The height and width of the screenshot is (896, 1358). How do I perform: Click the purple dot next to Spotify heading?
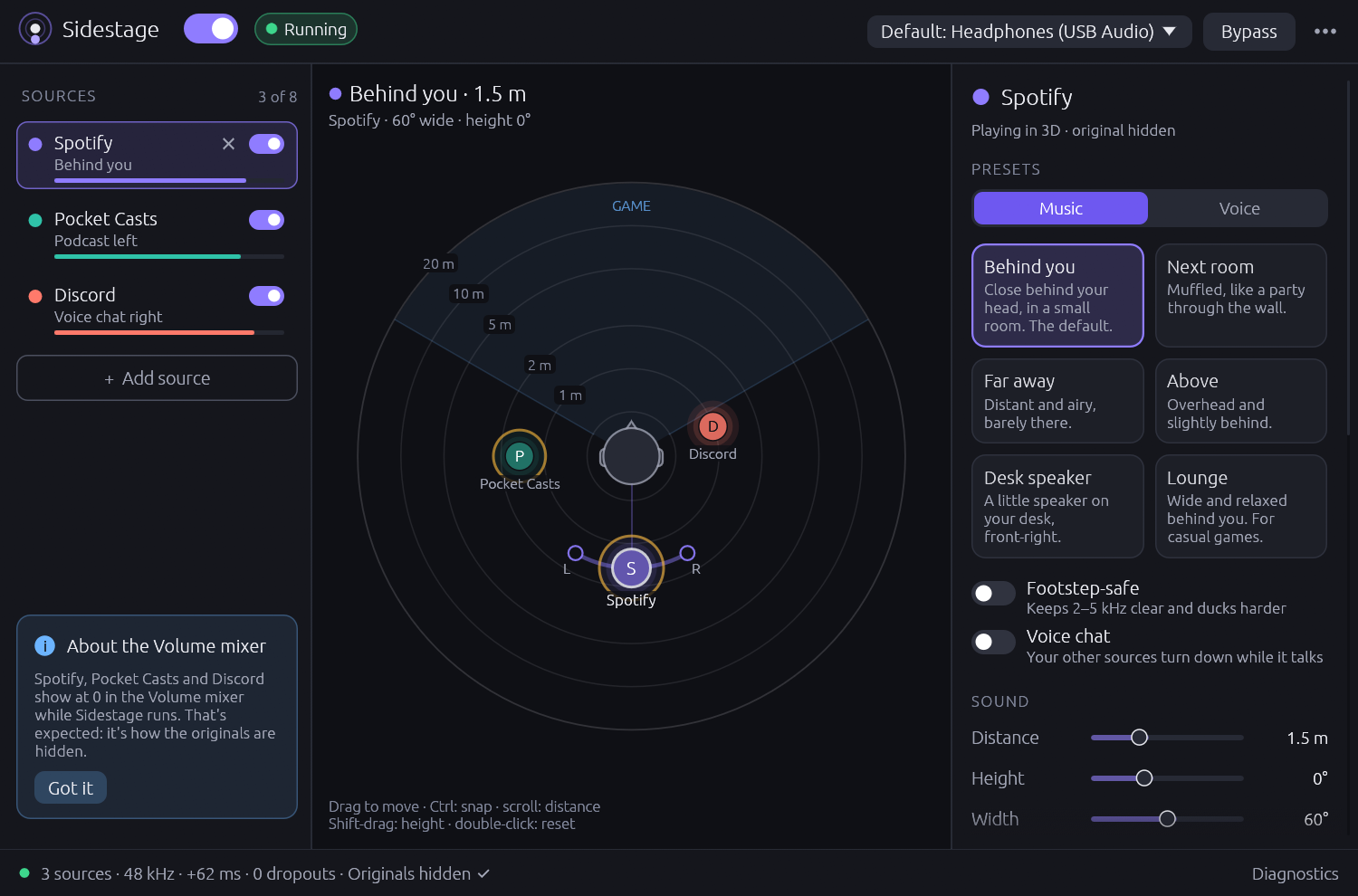pyautogui.click(x=980, y=97)
